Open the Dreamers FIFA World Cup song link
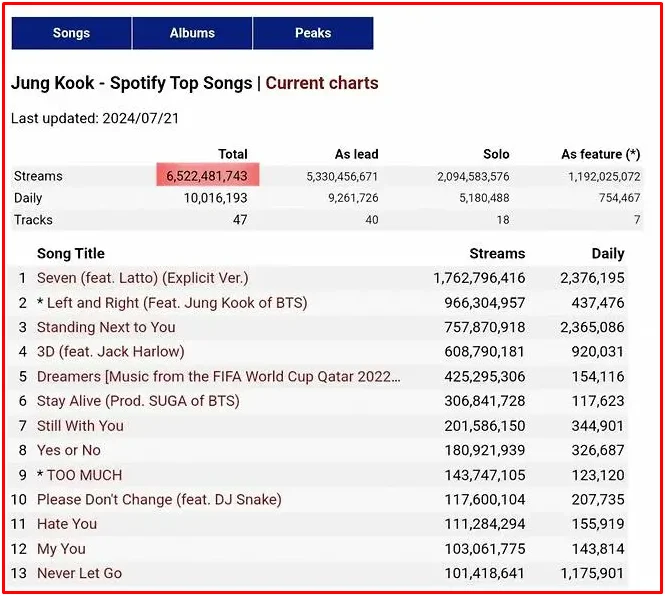Screen dimensions: 665x596 tap(218, 377)
